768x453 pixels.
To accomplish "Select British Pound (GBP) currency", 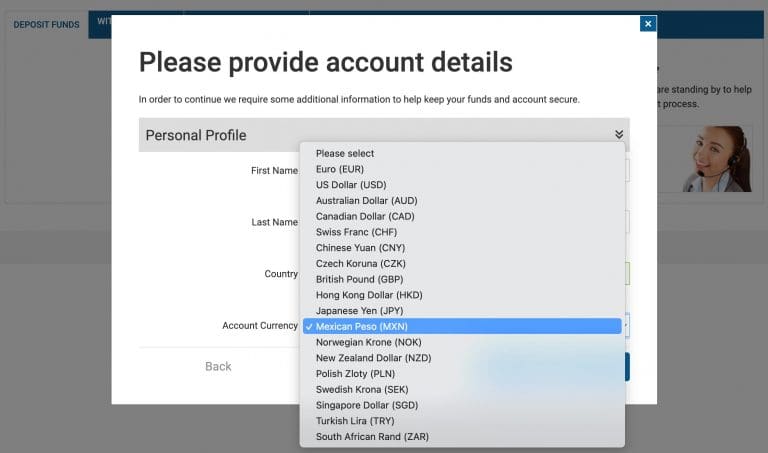I will [x=462, y=279].
